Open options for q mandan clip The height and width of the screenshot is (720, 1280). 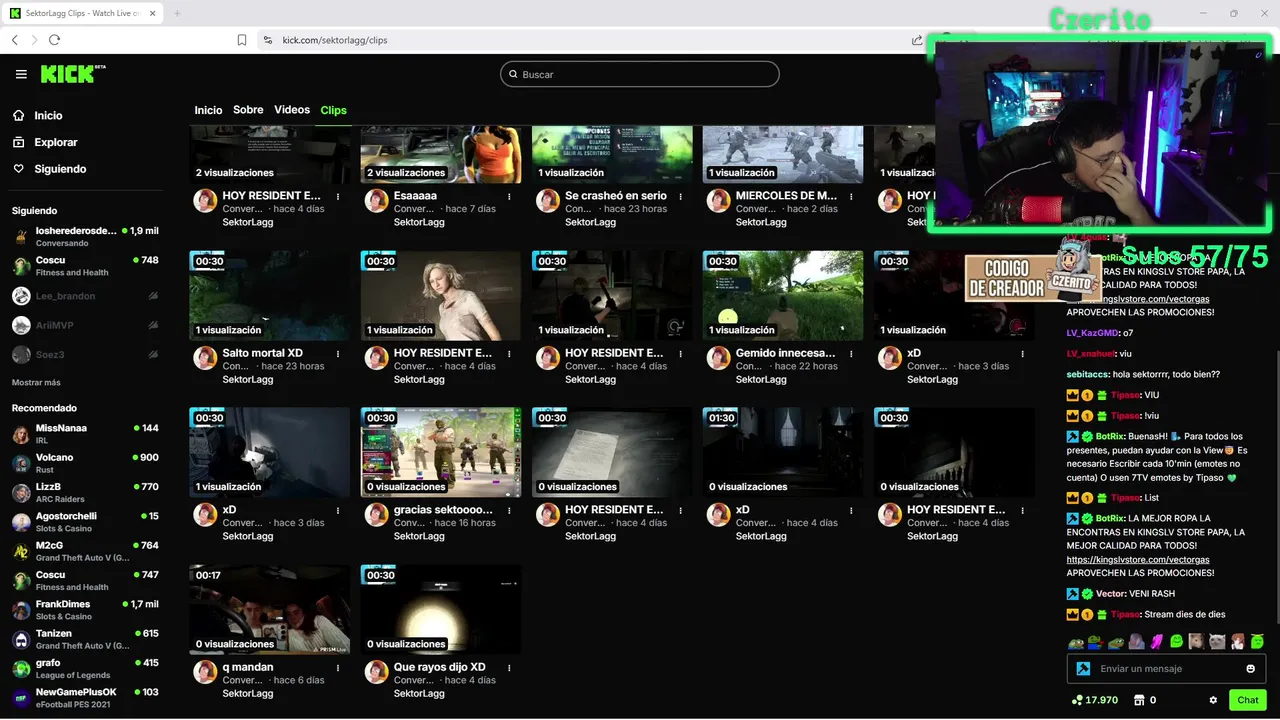[338, 668]
